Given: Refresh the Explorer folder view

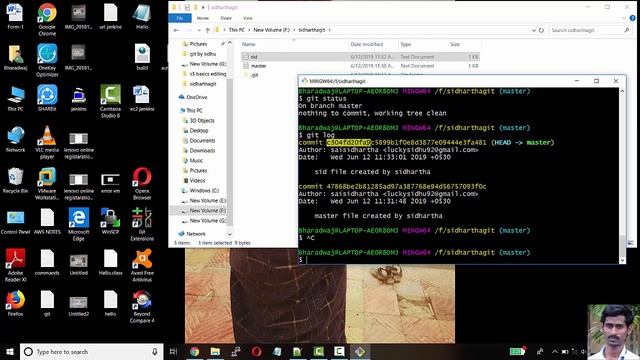Looking at the screenshot, I should 541,30.
